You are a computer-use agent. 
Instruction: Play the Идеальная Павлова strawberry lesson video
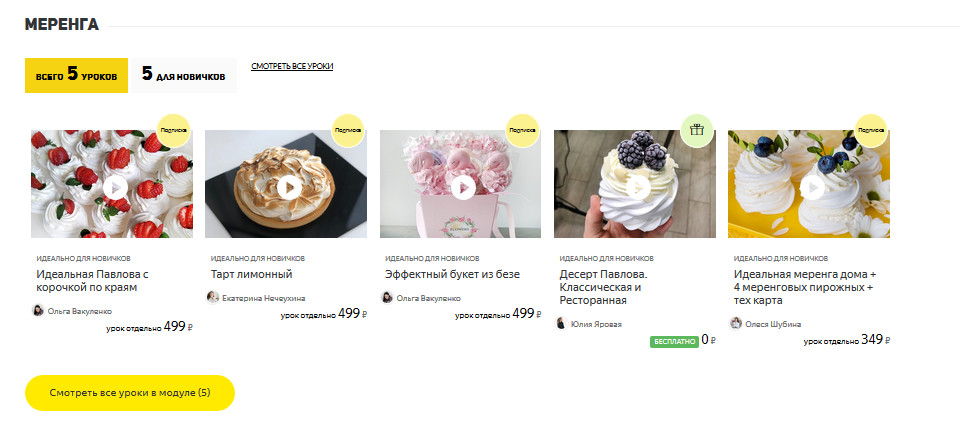(115, 187)
